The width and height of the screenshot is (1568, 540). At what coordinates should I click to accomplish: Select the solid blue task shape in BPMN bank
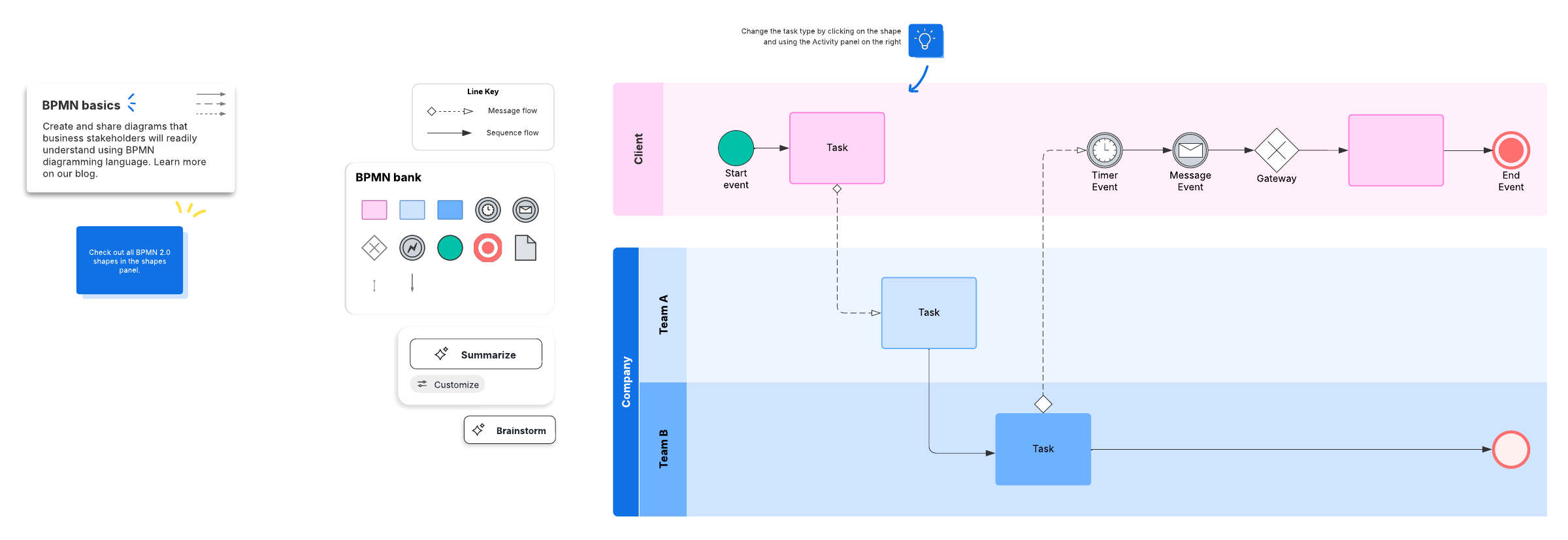coord(450,210)
